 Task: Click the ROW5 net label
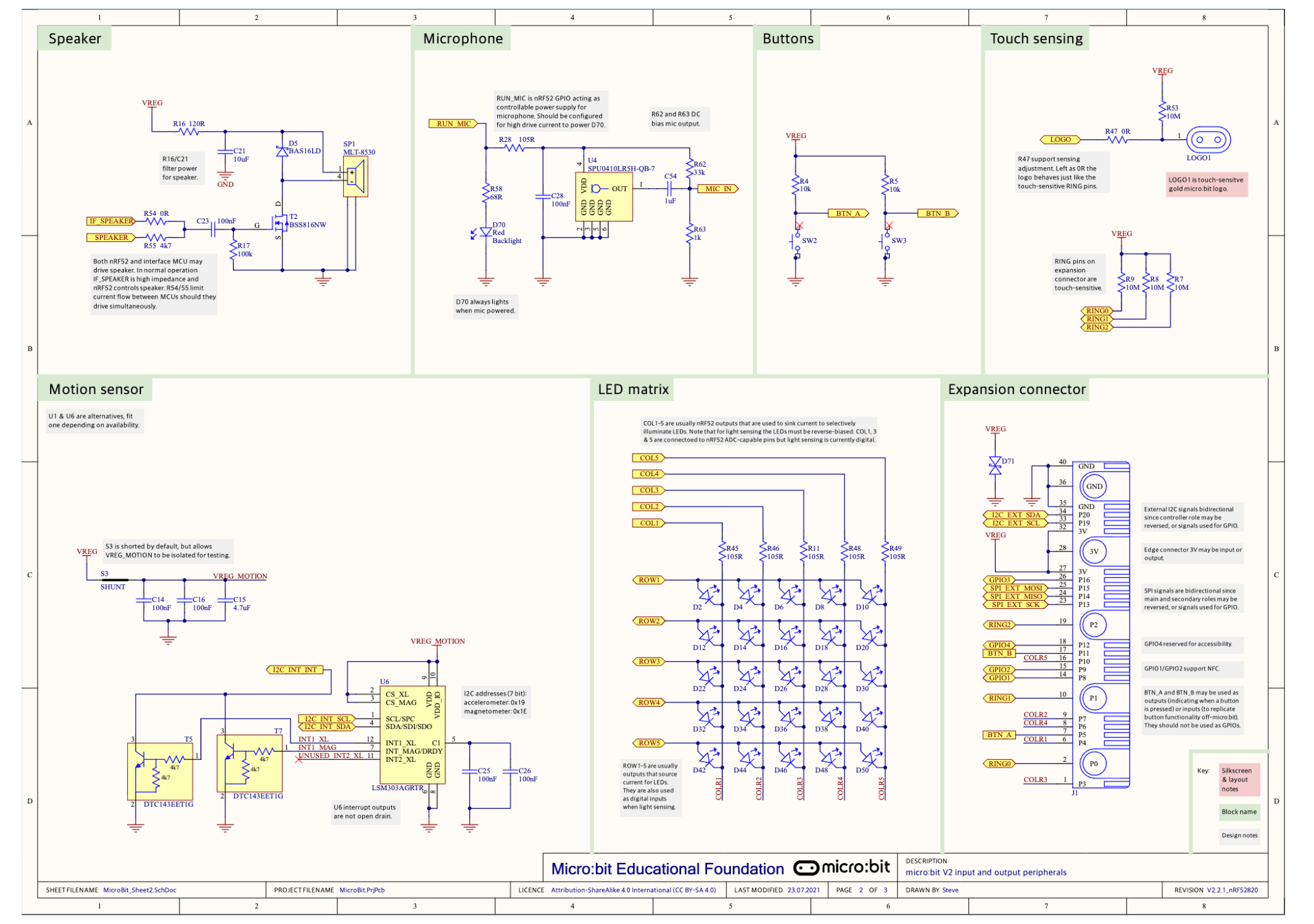648,743
